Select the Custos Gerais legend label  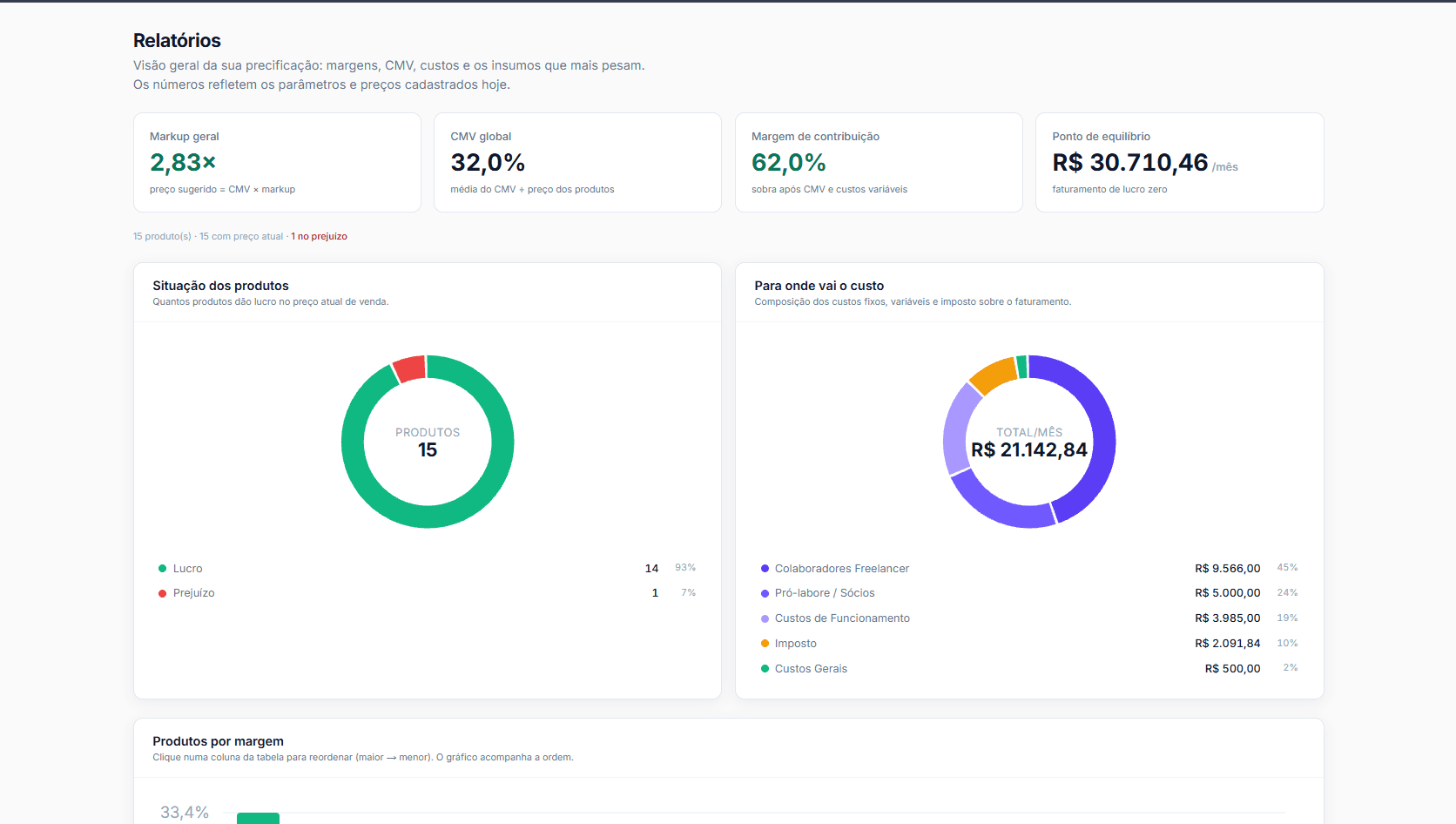pyautogui.click(x=811, y=669)
